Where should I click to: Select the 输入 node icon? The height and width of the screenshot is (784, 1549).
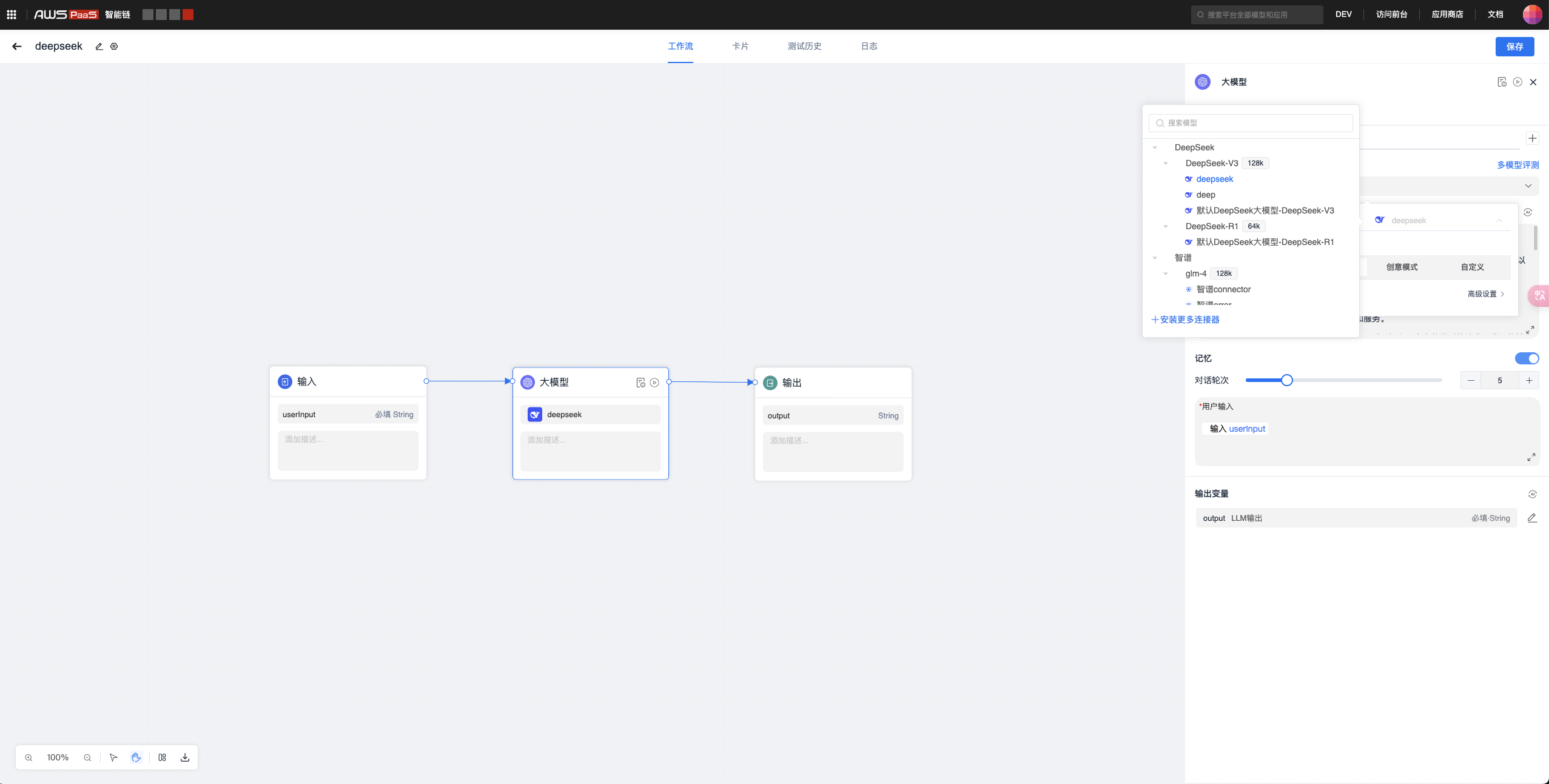[285, 381]
